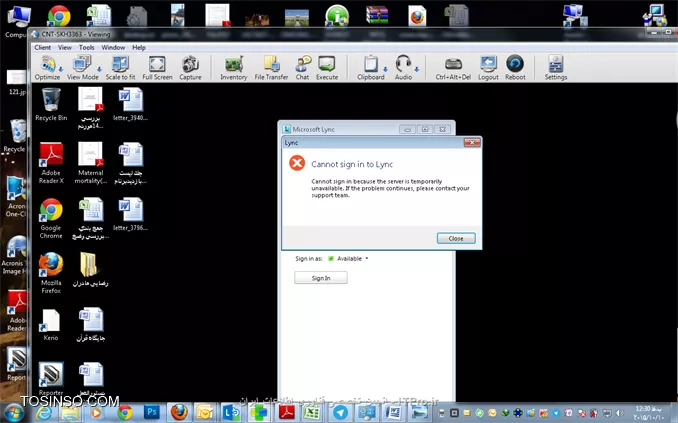The width and height of the screenshot is (678, 423).
Task: Select the yellow folder on remote desktop
Action: click(x=90, y=270)
